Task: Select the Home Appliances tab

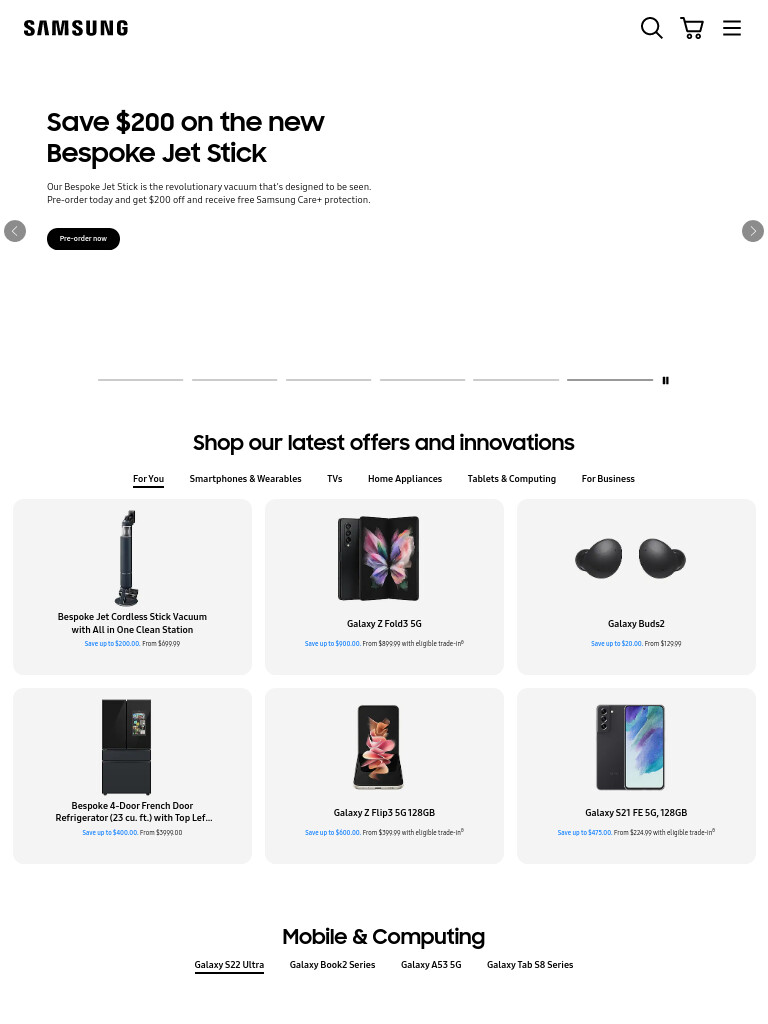Action: click(x=405, y=479)
